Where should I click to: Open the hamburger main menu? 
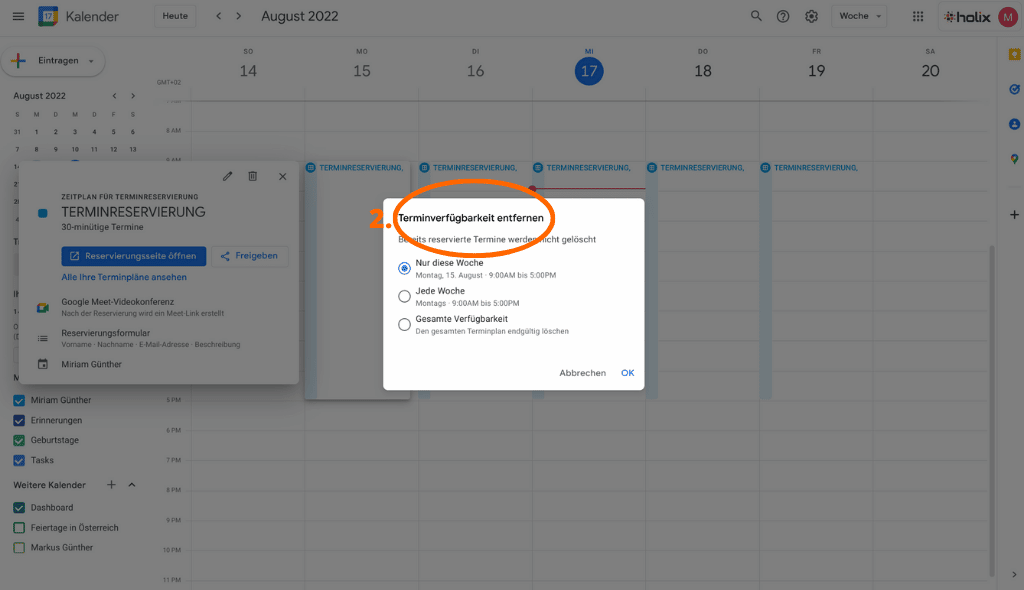tap(17, 16)
